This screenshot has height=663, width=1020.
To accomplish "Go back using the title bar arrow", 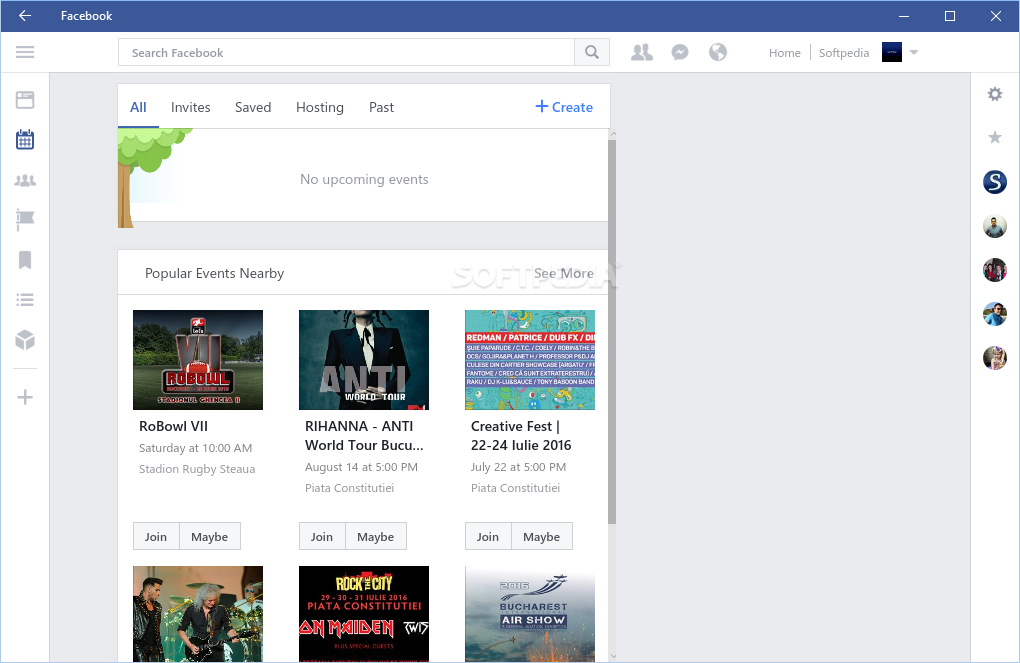I will tap(25, 16).
